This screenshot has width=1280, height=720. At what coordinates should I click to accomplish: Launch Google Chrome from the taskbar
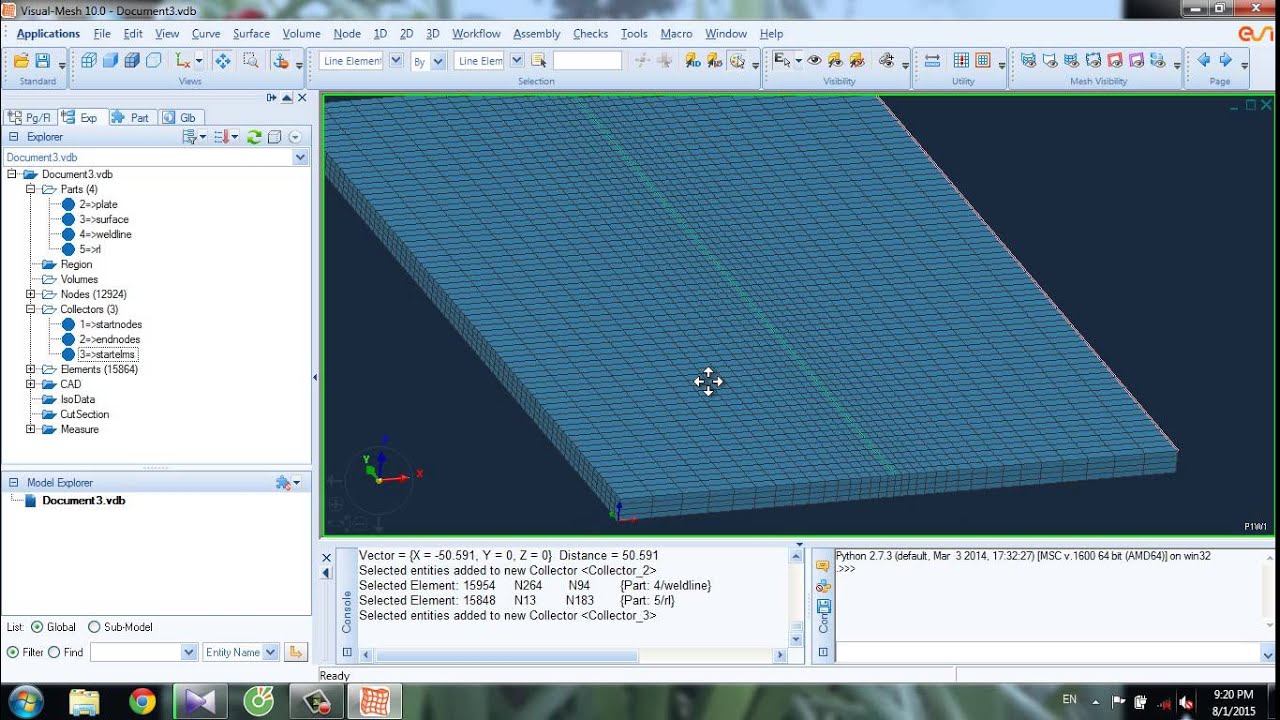tap(143, 702)
